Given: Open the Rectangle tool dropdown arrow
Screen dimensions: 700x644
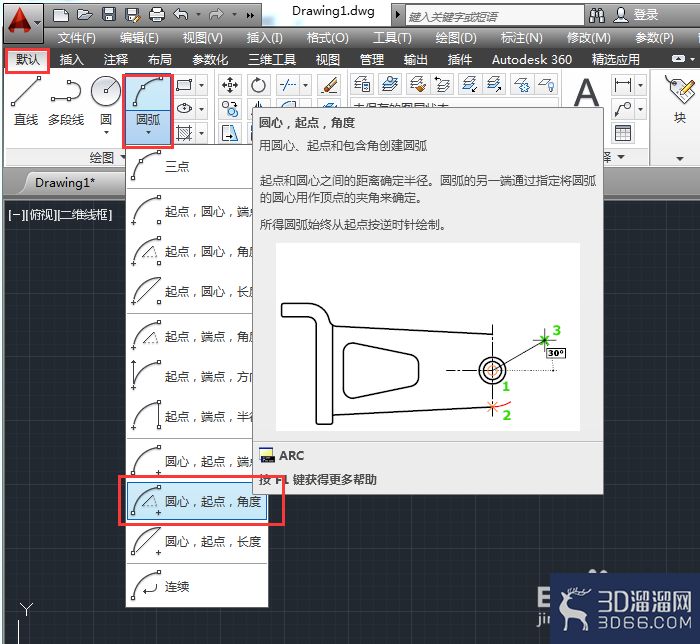Looking at the screenshot, I should [x=201, y=85].
